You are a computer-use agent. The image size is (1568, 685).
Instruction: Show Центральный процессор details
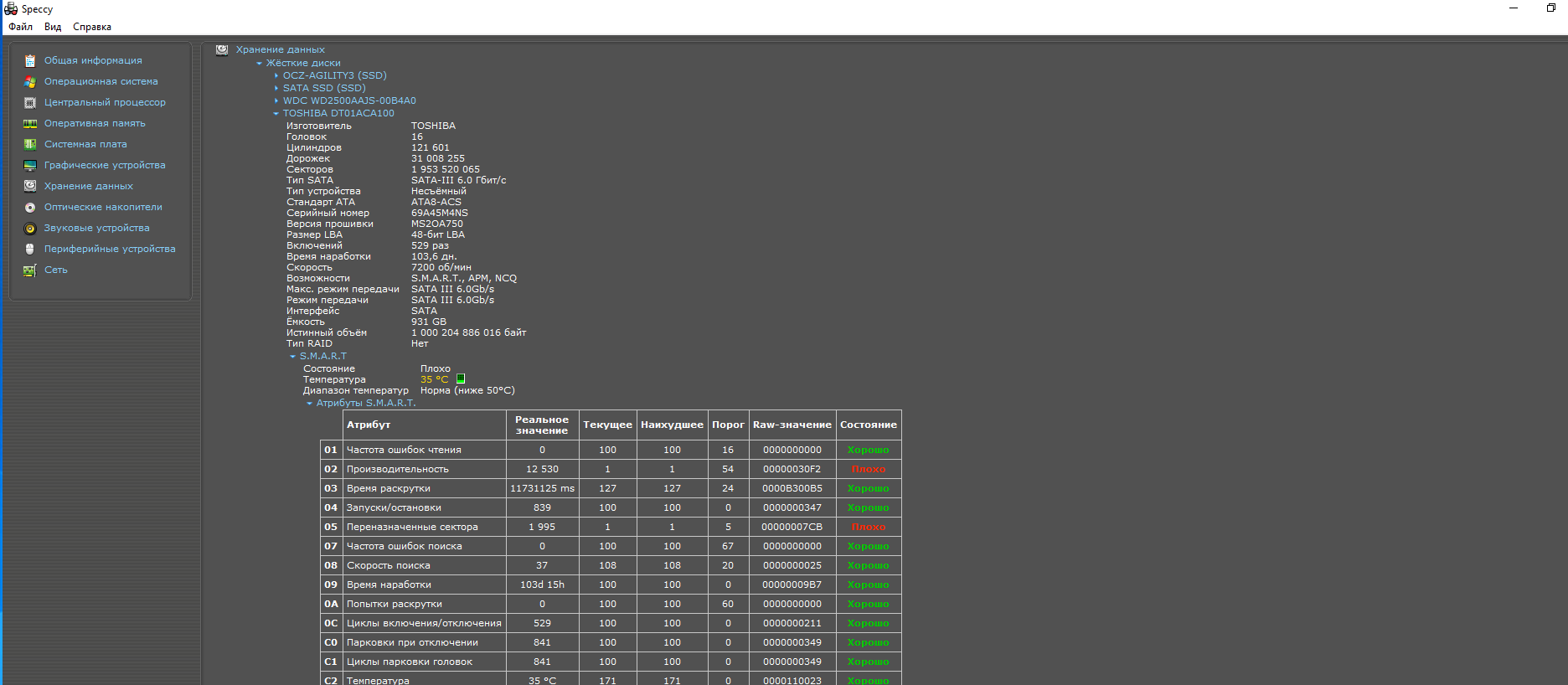pyautogui.click(x=105, y=102)
